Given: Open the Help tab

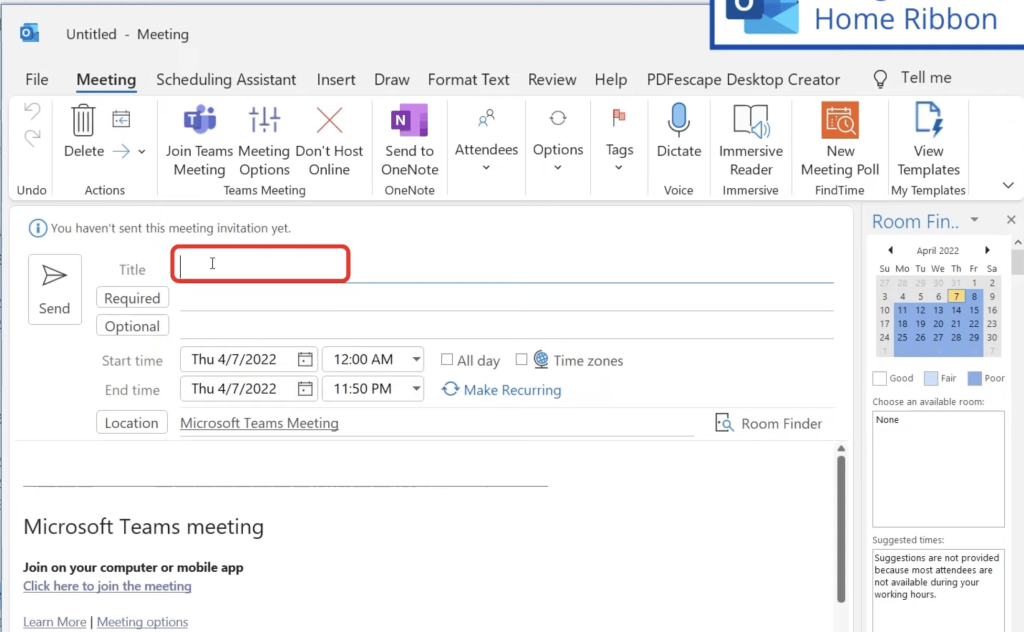Looking at the screenshot, I should (611, 80).
